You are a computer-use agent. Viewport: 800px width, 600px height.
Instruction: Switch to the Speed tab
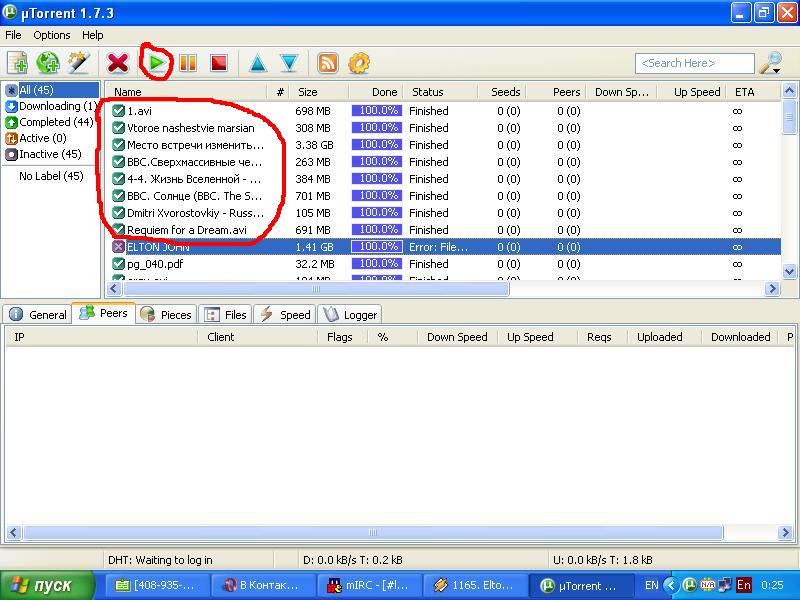click(285, 314)
